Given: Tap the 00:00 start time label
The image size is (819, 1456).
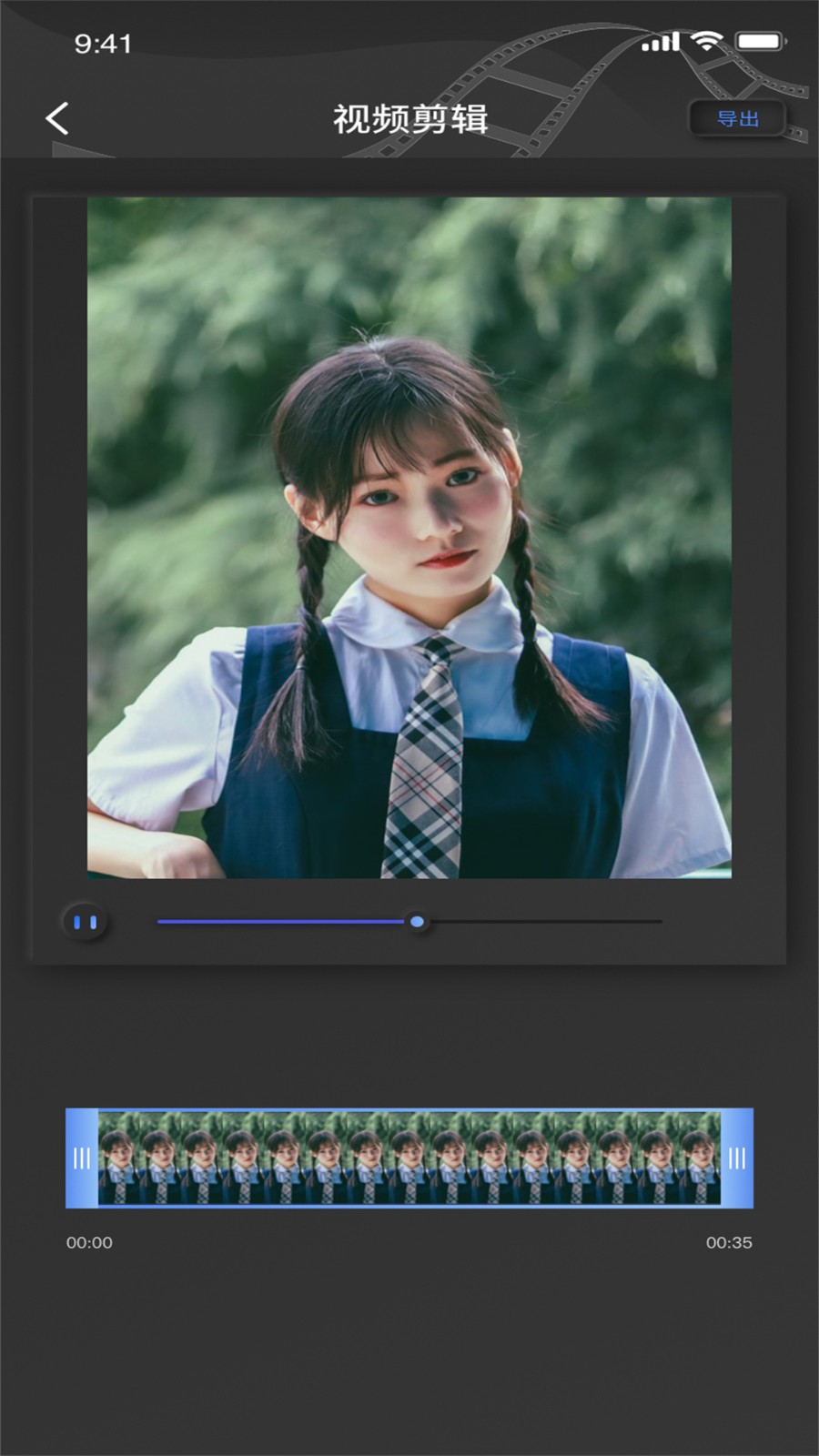Looking at the screenshot, I should (x=89, y=1242).
